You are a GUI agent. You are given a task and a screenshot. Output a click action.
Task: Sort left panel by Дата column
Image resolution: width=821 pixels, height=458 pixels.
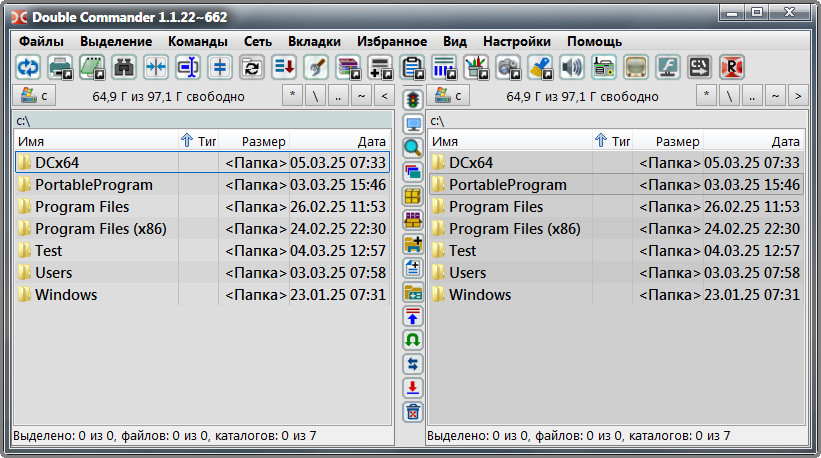coord(339,141)
